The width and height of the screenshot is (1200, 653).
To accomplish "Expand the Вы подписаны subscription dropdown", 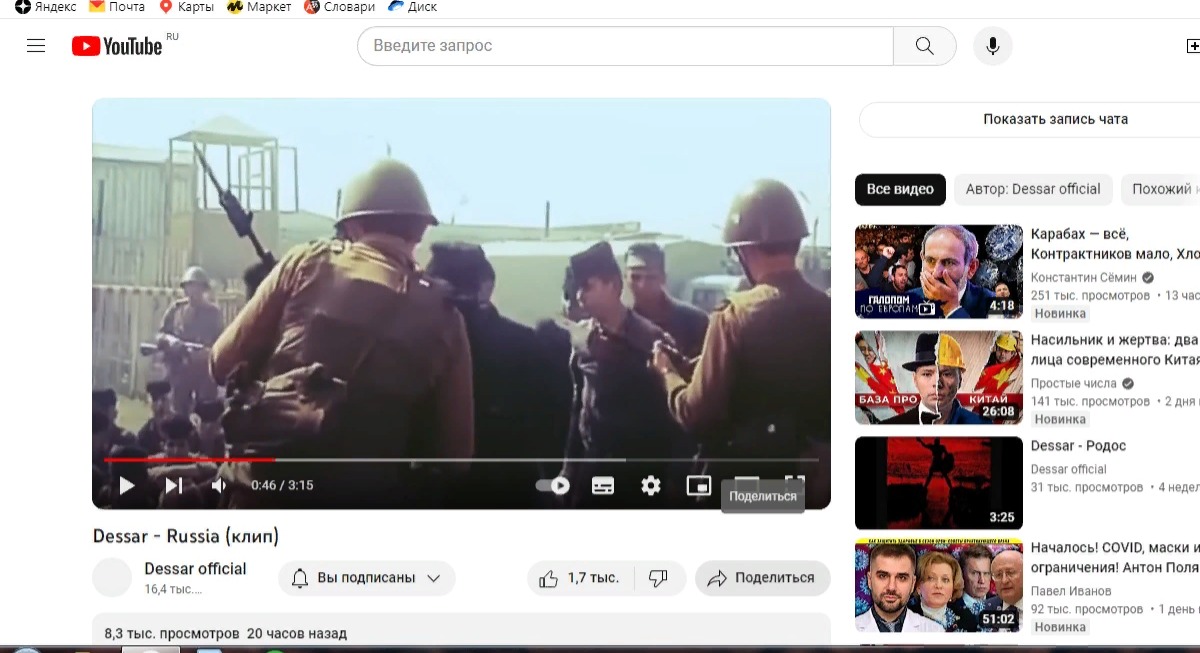I will point(366,578).
